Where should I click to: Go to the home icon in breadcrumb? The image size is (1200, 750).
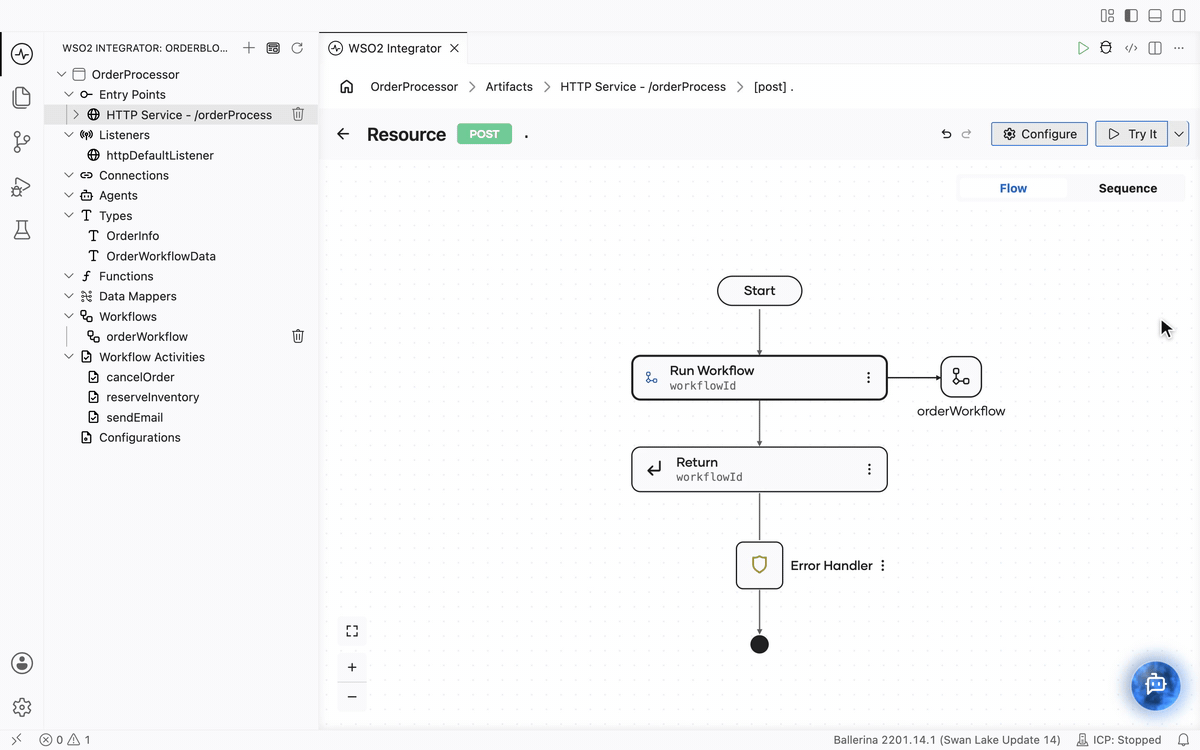coord(347,87)
